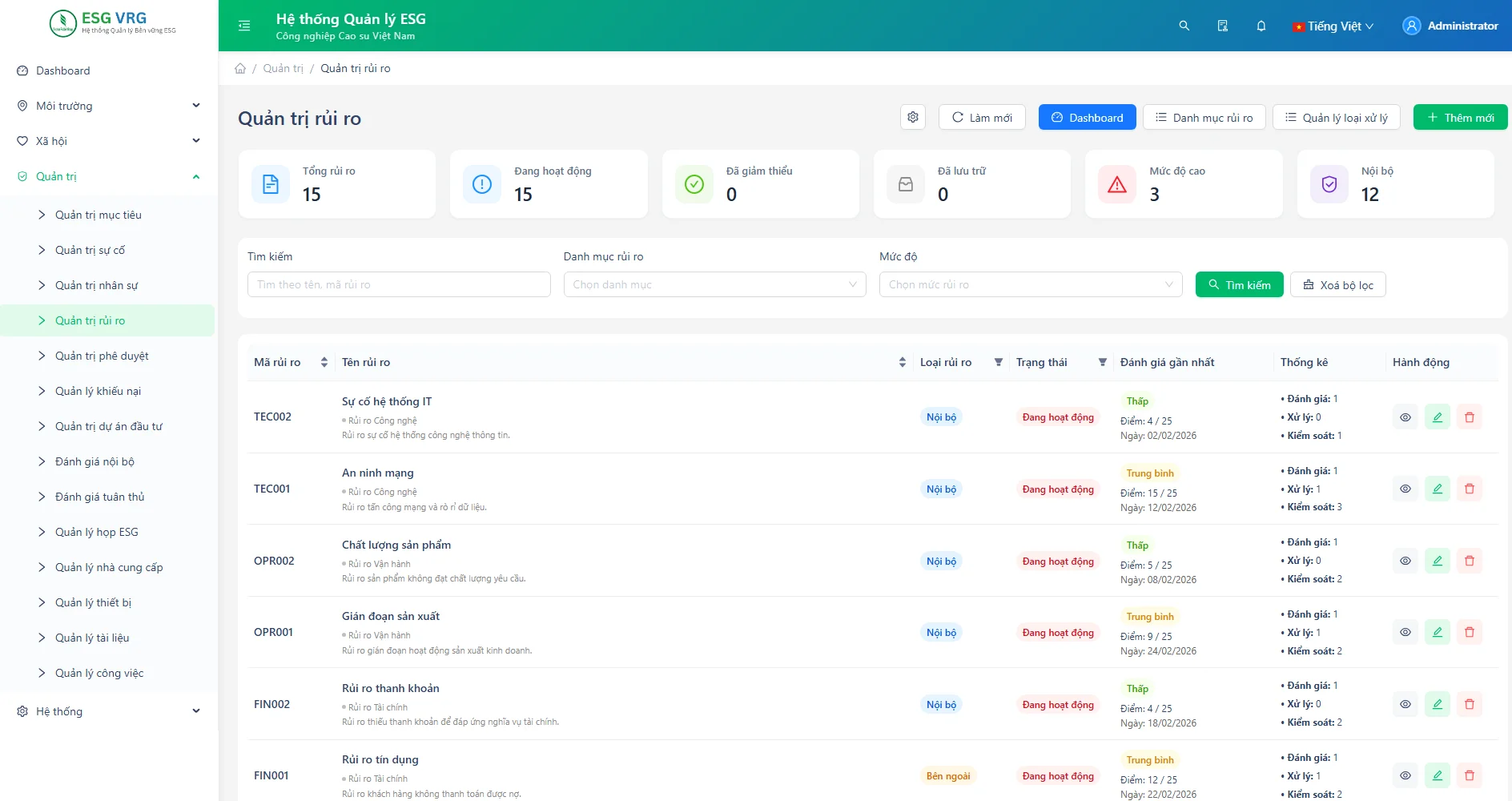Open the Danh mục rủi ro dropdown

click(x=714, y=284)
